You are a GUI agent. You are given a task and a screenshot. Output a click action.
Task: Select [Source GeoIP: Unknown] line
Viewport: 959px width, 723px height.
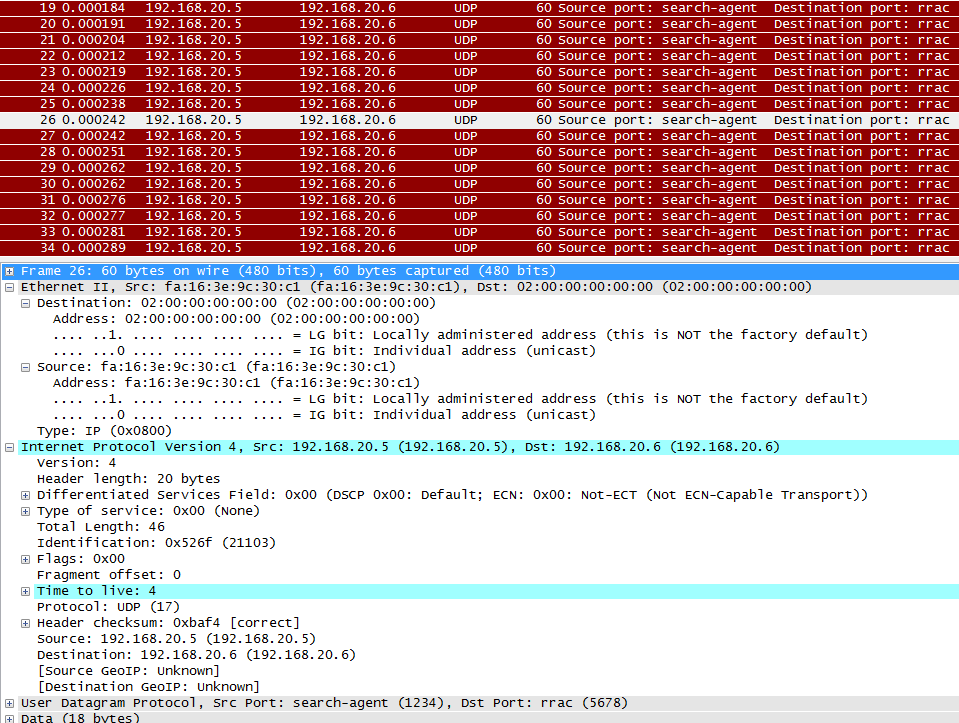128,671
